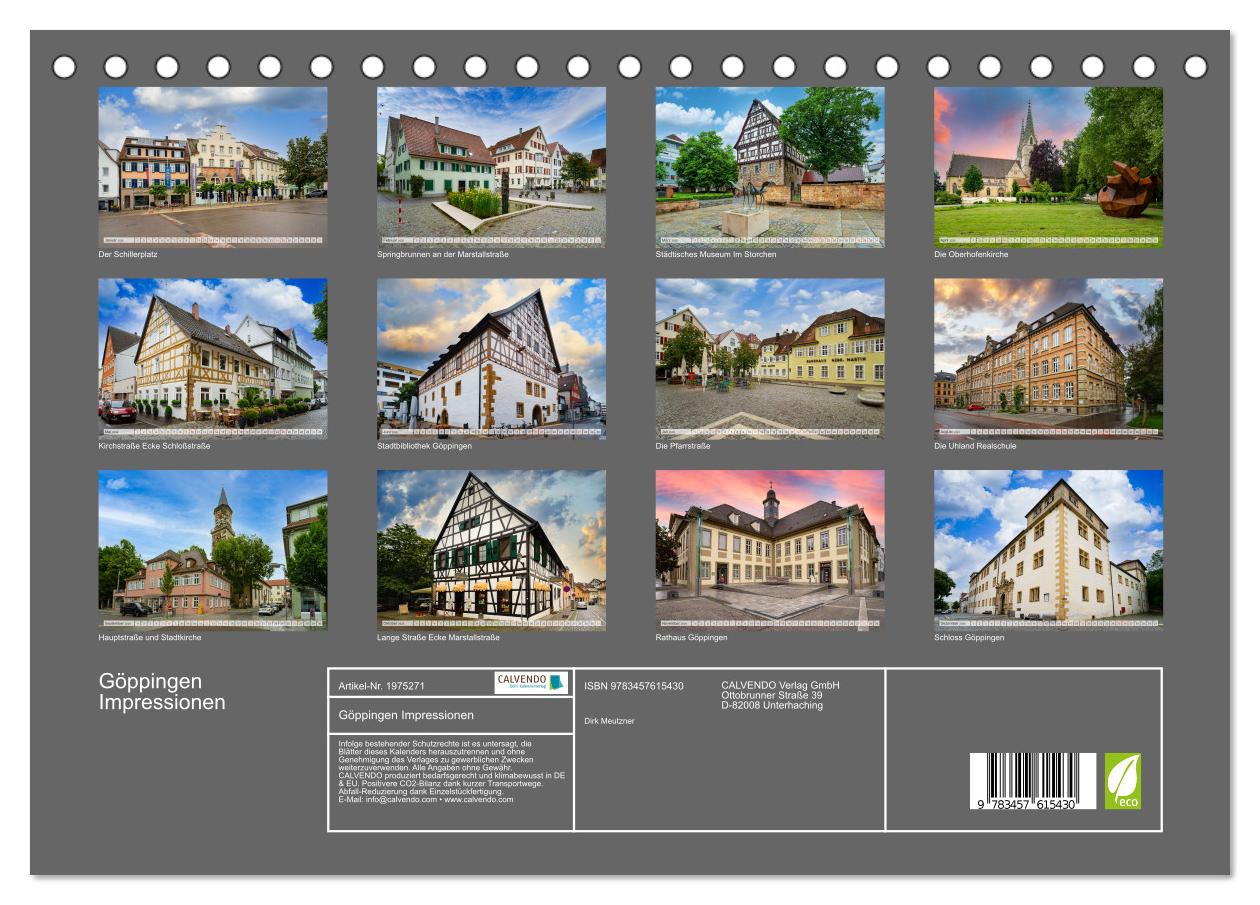Open the Rathaus Göppingen photo

pos(770,550)
